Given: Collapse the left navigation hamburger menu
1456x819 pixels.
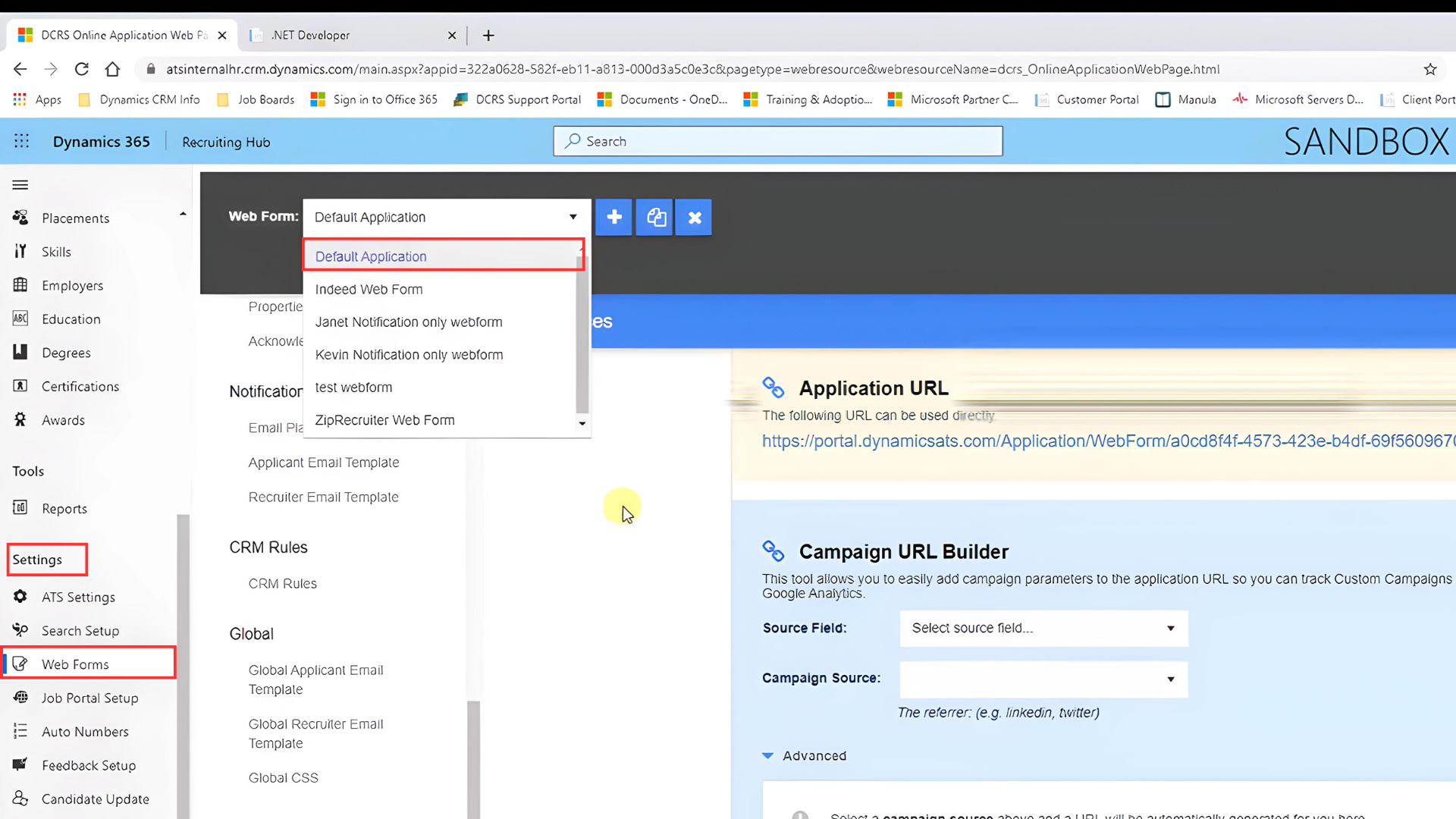Looking at the screenshot, I should [x=20, y=185].
